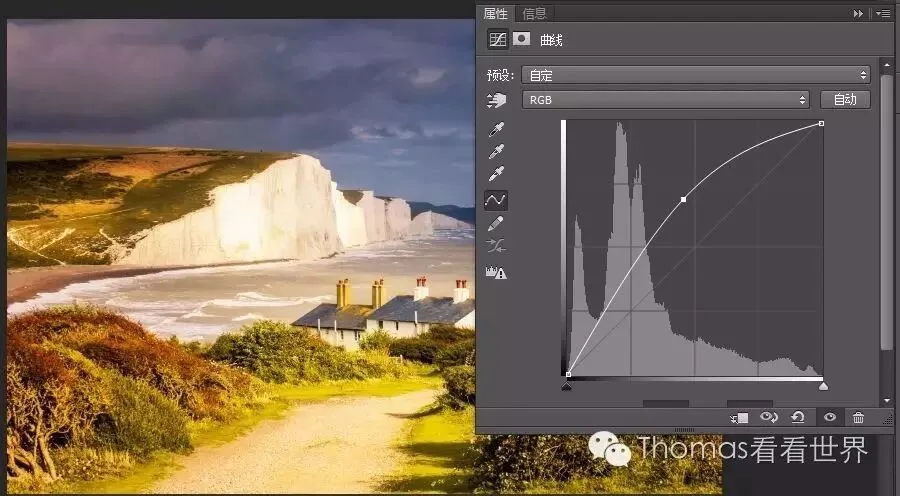The width and height of the screenshot is (900, 496).
Task: Activate the on-image targeted adjustment hand tool
Action: click(x=496, y=100)
